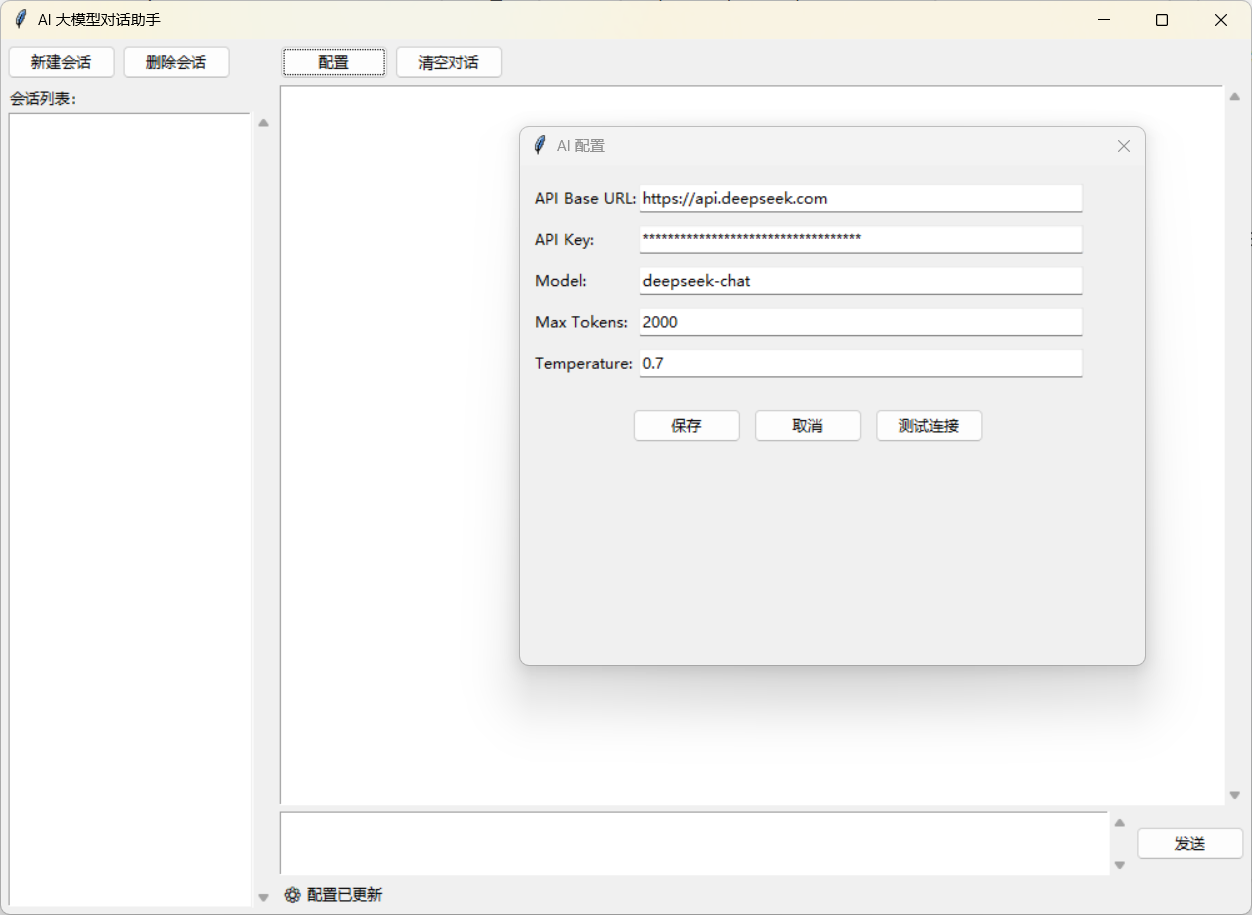The image size is (1252, 915).
Task: Click 清空对话 to clear chat
Action: coord(448,62)
